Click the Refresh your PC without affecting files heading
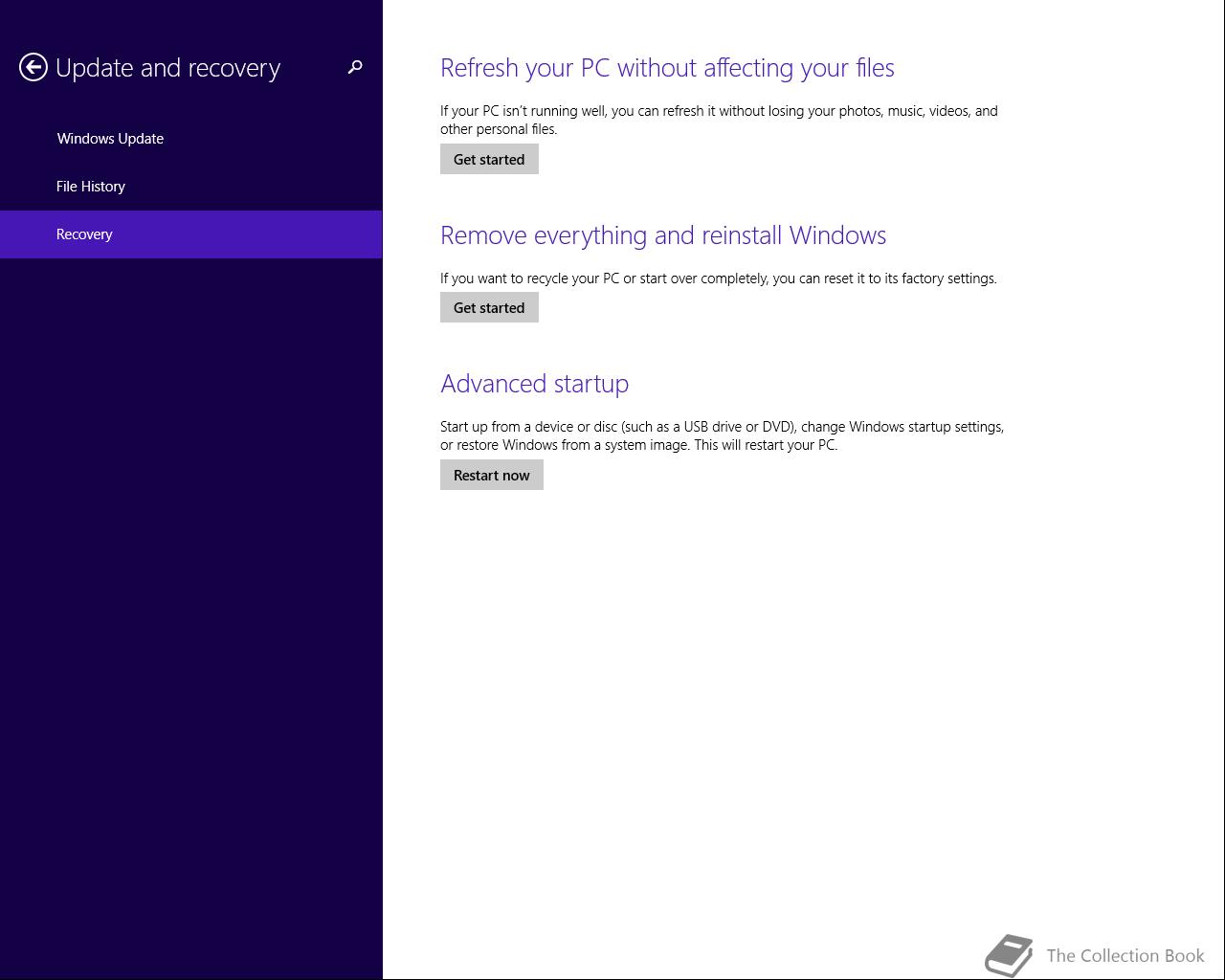 667,68
